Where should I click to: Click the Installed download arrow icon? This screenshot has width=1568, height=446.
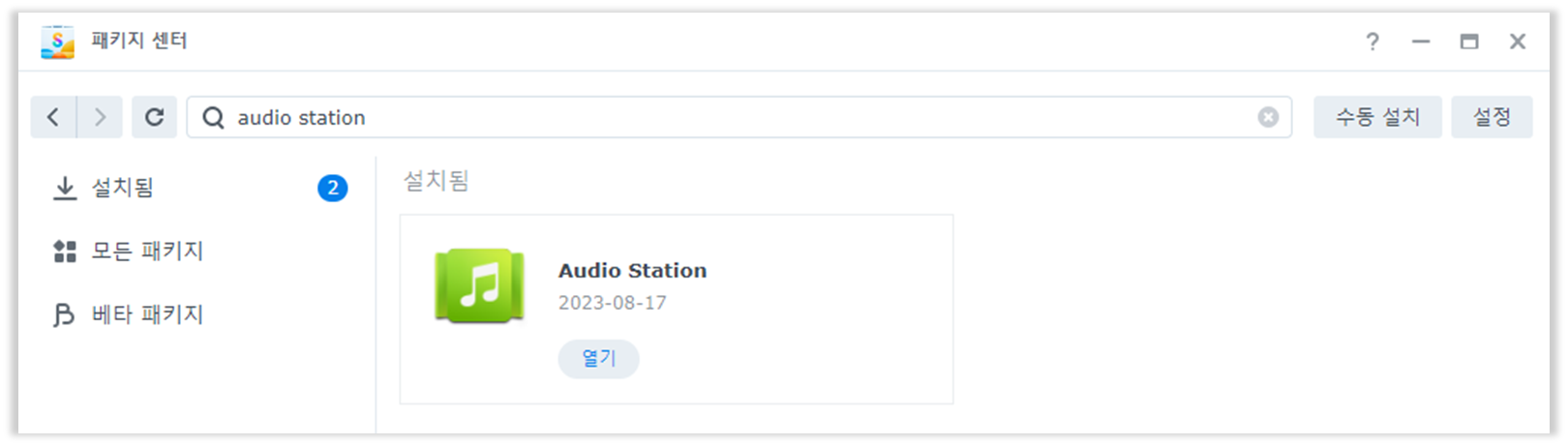pyautogui.click(x=65, y=188)
